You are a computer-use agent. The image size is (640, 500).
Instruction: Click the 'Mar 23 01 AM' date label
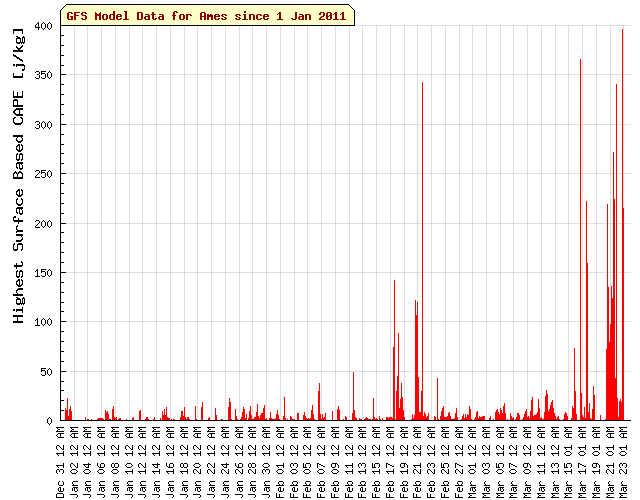[x=624, y=462]
